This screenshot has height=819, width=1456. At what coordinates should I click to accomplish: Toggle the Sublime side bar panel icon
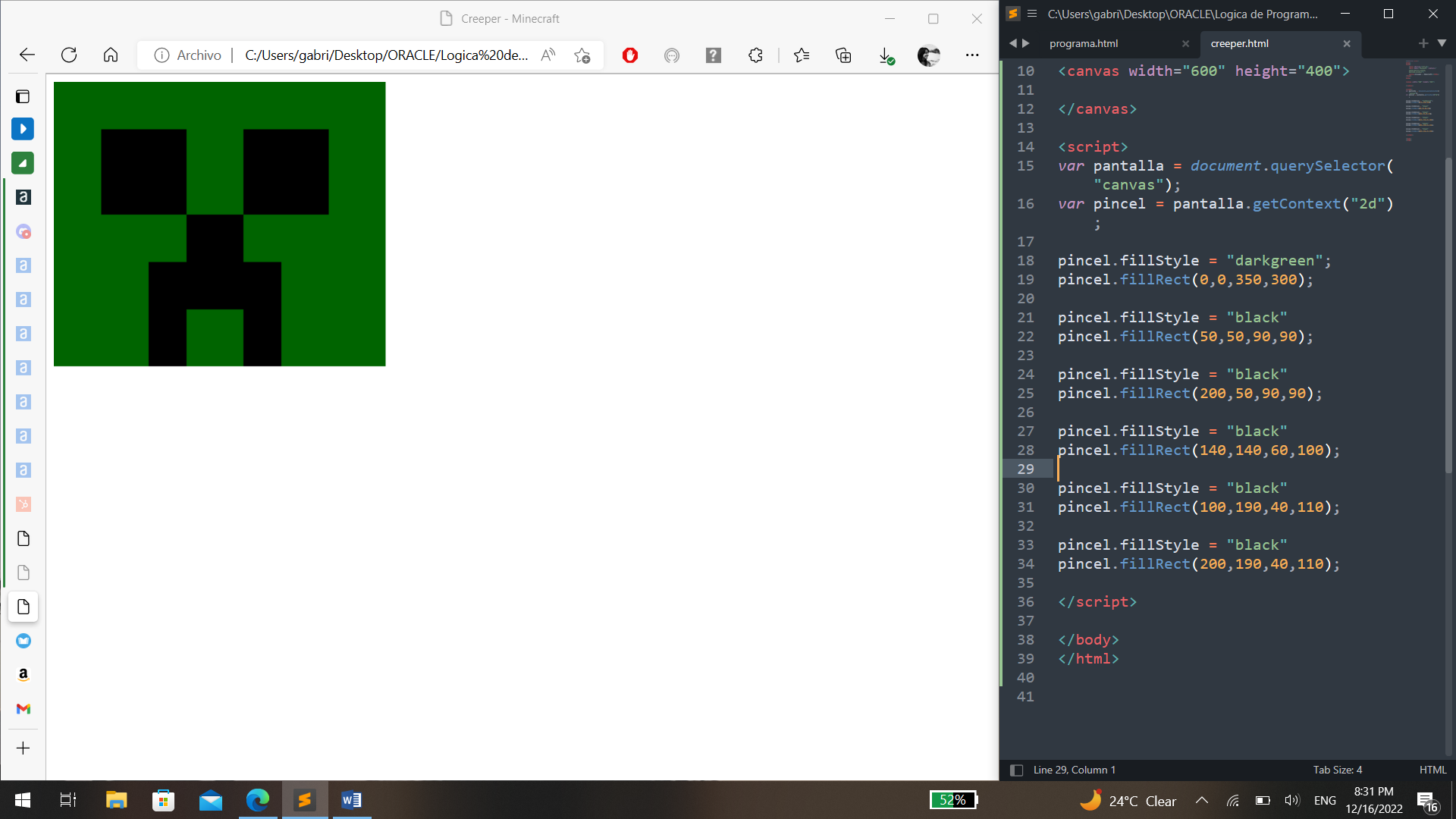(1017, 770)
